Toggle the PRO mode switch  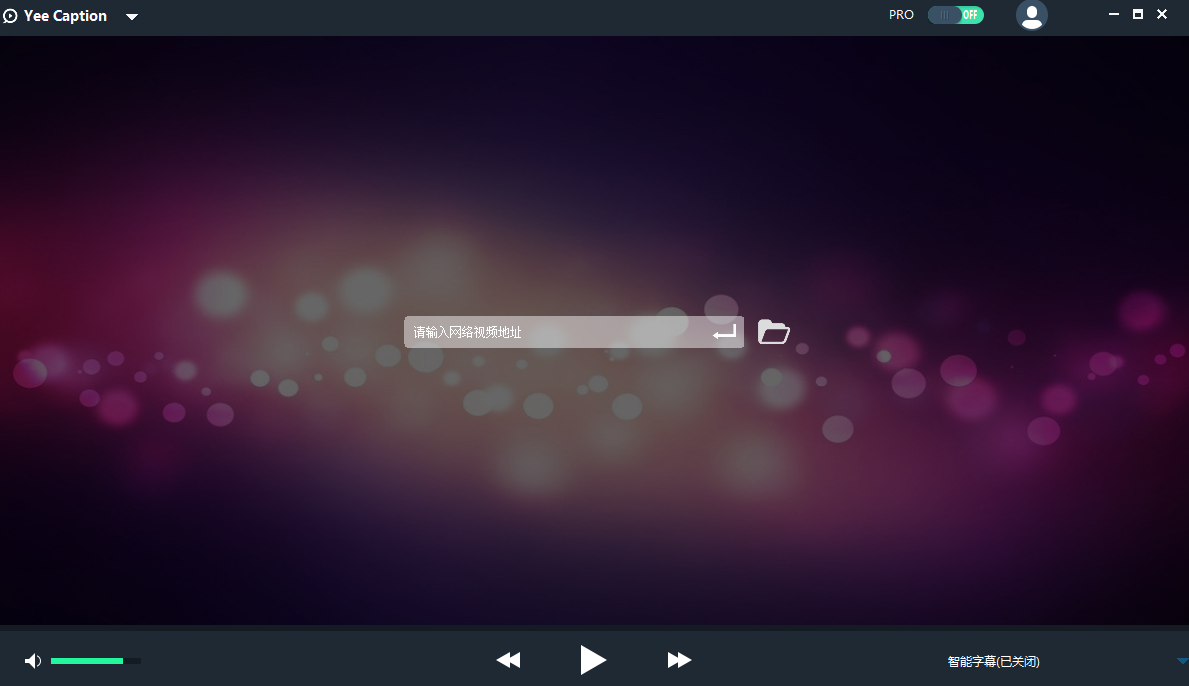[x=955, y=15]
